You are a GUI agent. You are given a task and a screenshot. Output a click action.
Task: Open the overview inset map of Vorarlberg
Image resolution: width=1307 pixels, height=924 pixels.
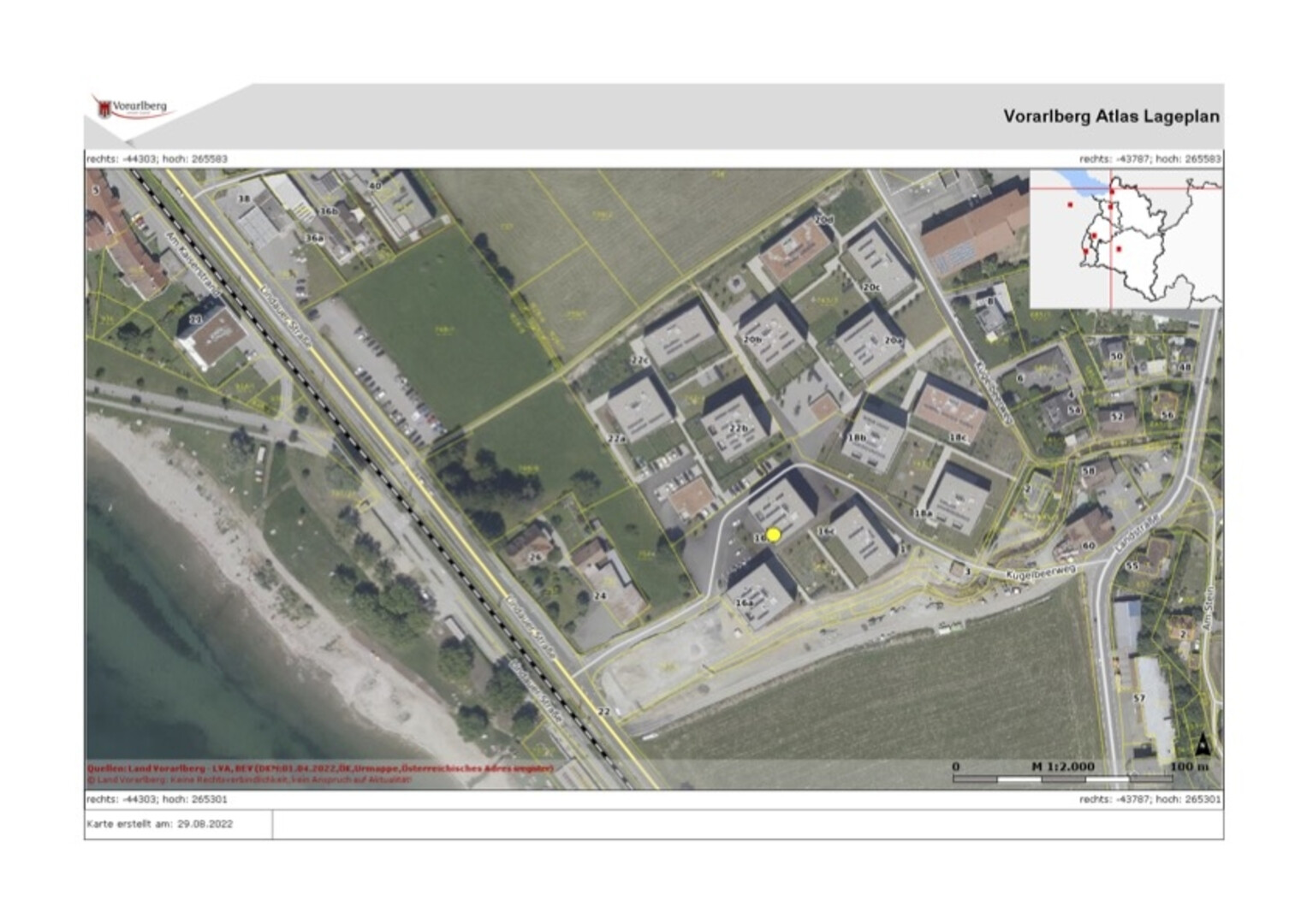tap(1125, 239)
